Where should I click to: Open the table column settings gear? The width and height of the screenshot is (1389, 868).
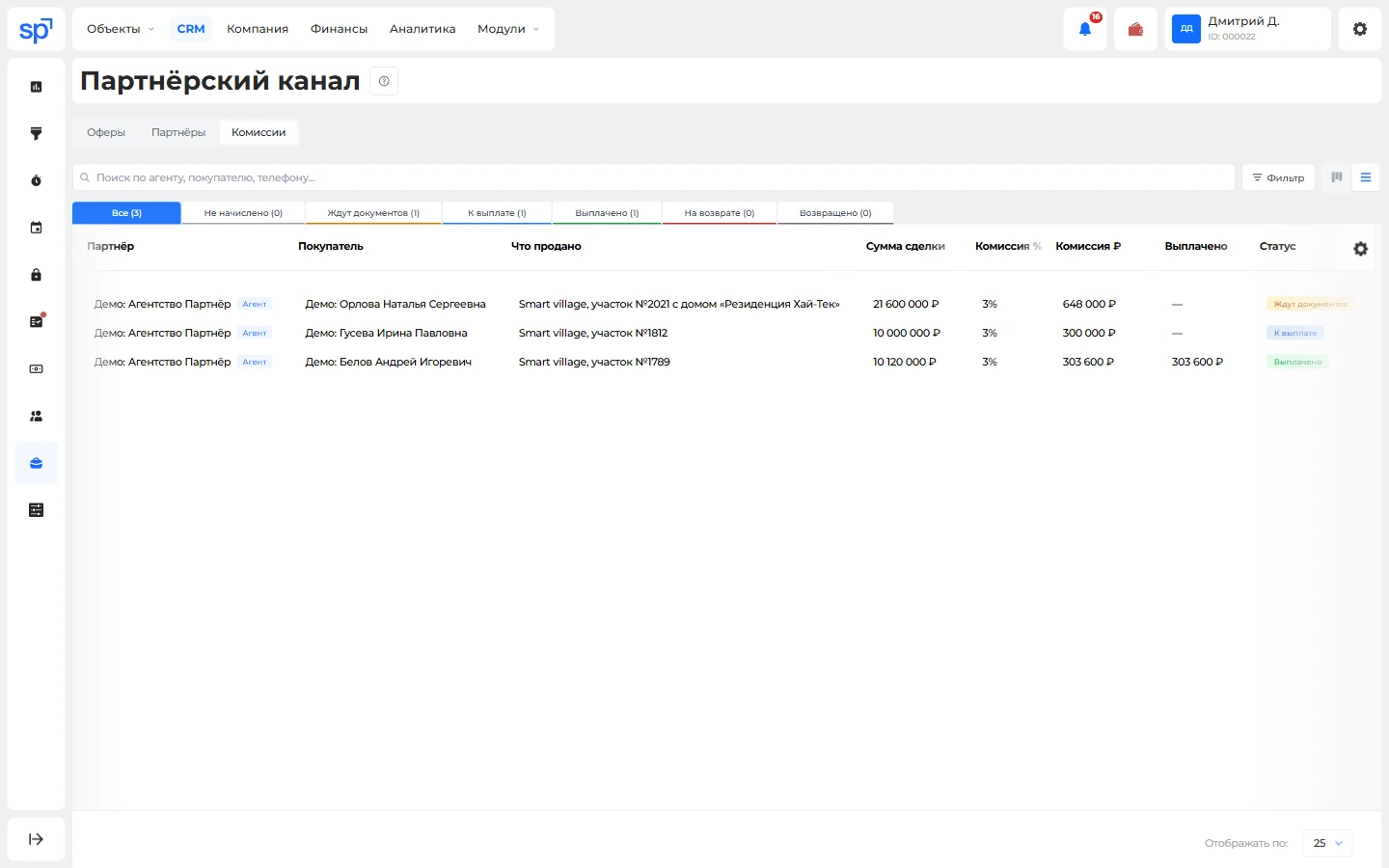[1360, 249]
